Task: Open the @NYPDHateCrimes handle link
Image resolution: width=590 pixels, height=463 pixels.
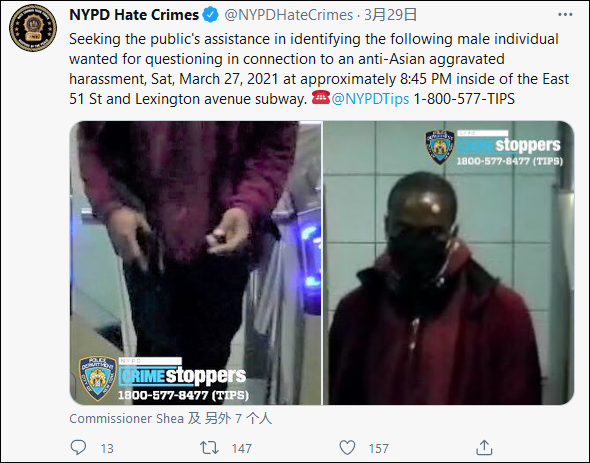Action: coord(289,15)
